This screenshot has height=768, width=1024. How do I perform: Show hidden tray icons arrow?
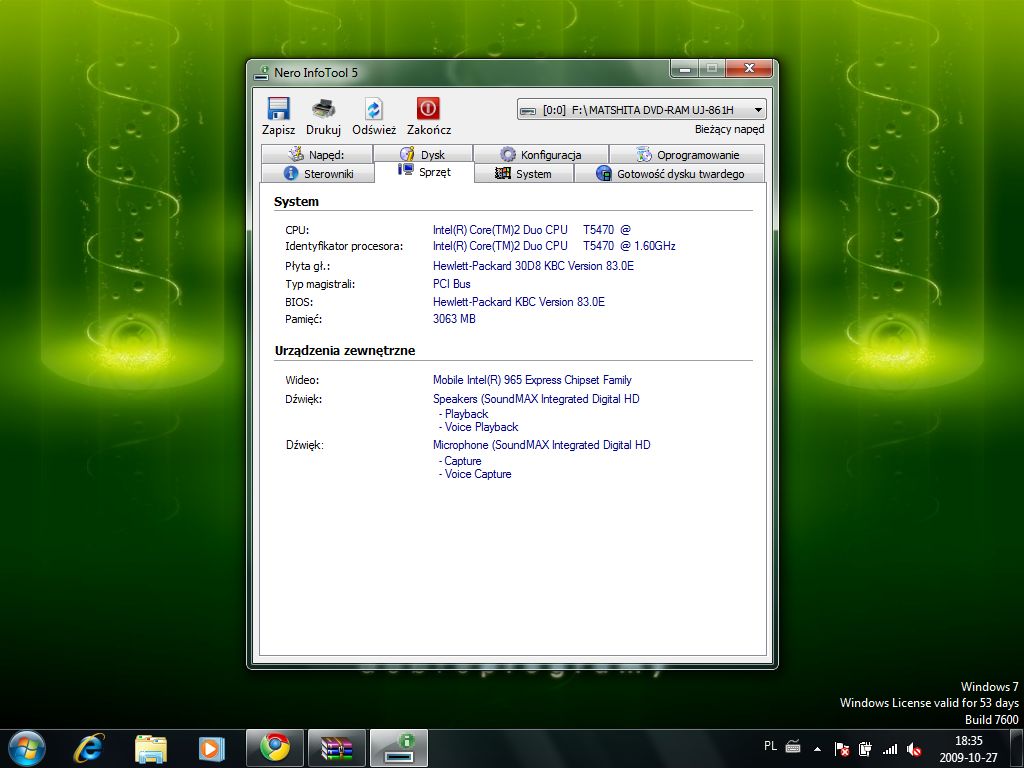pyautogui.click(x=817, y=749)
